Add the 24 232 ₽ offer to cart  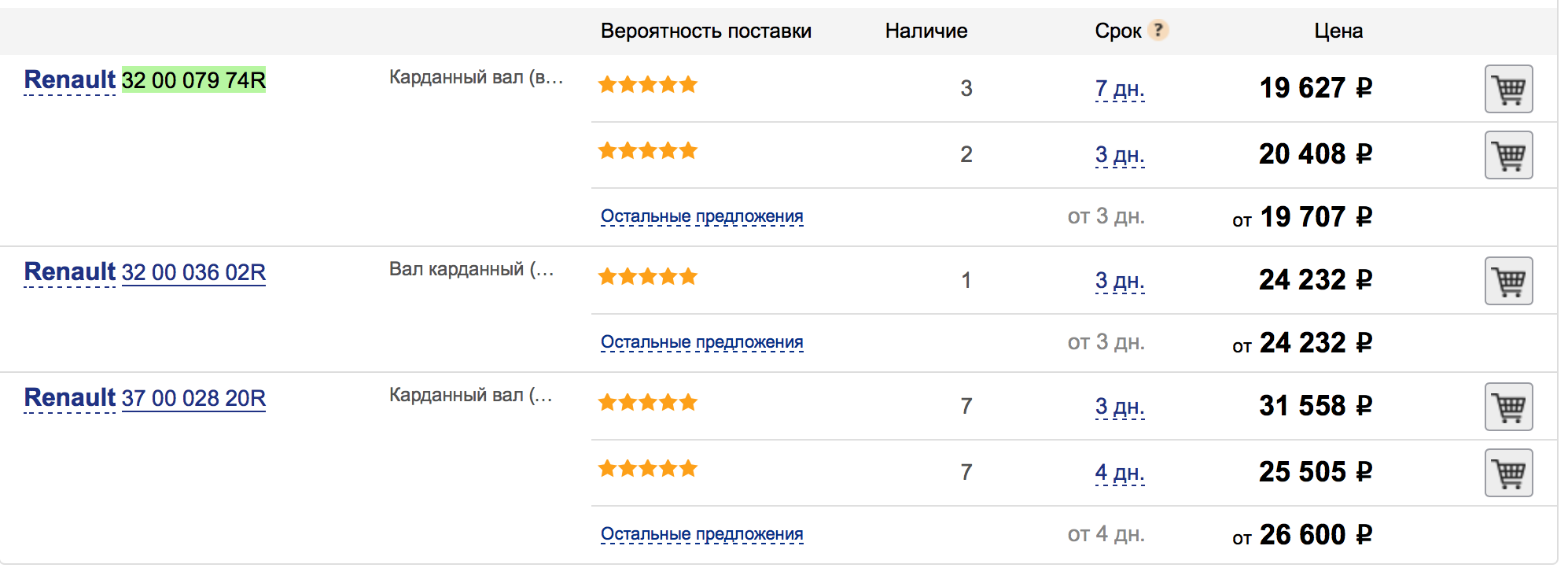(x=1508, y=281)
